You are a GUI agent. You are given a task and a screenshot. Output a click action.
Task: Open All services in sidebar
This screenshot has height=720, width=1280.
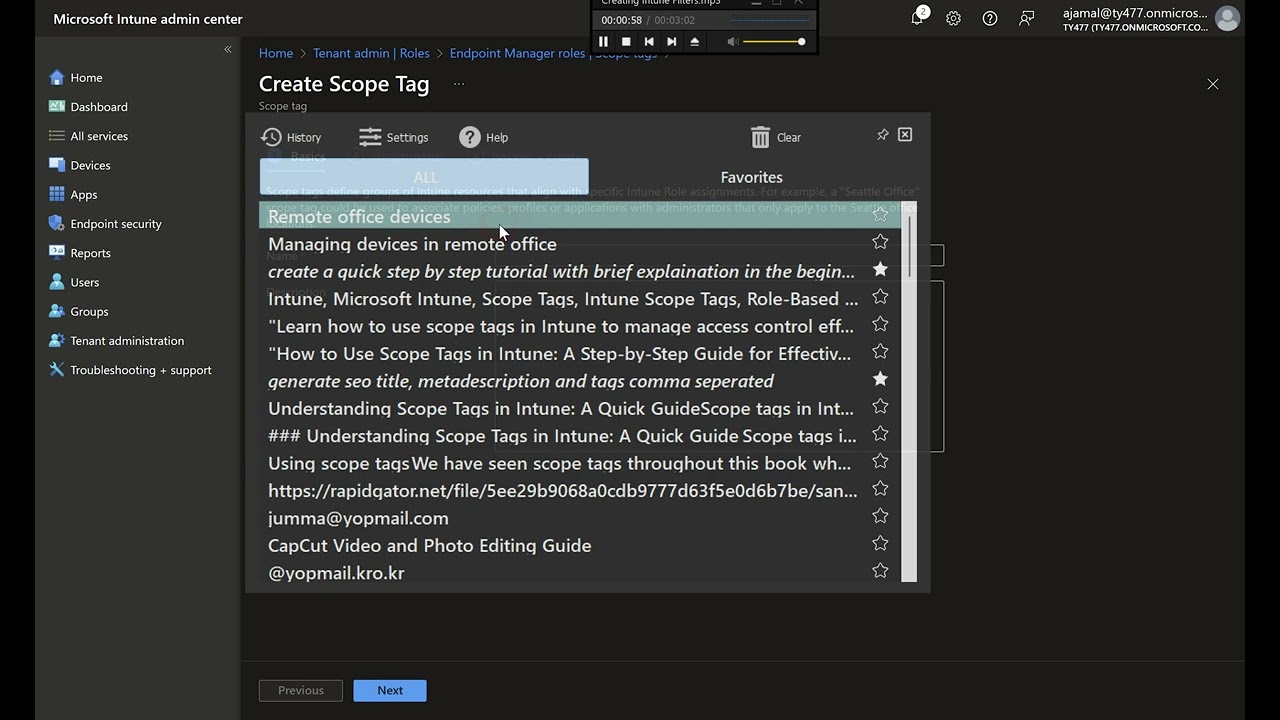coord(88,136)
